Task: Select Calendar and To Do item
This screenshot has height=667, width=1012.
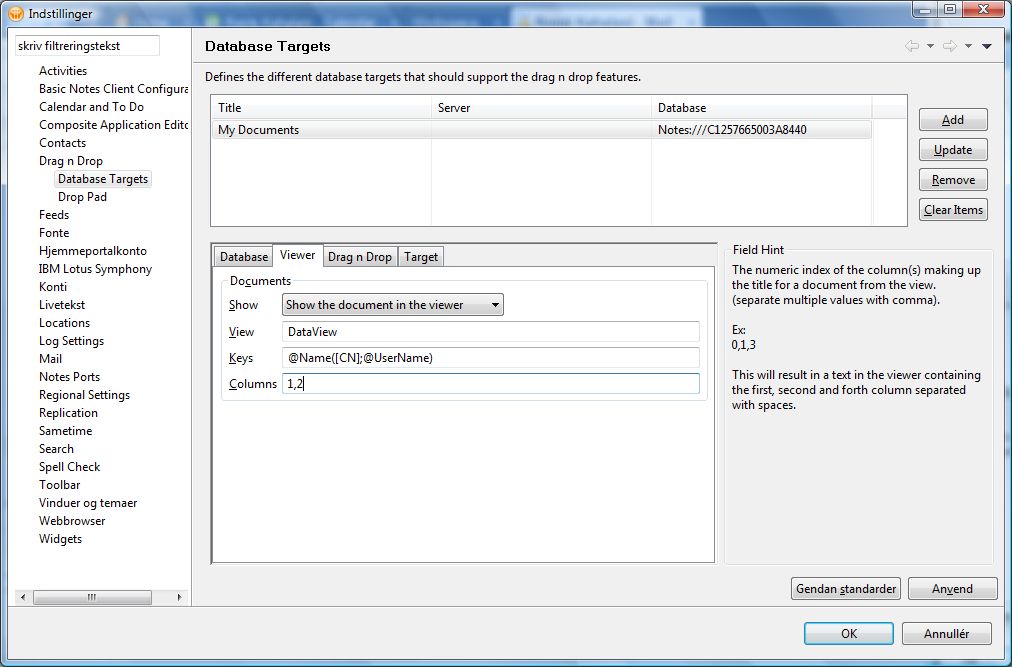Action: (91, 107)
